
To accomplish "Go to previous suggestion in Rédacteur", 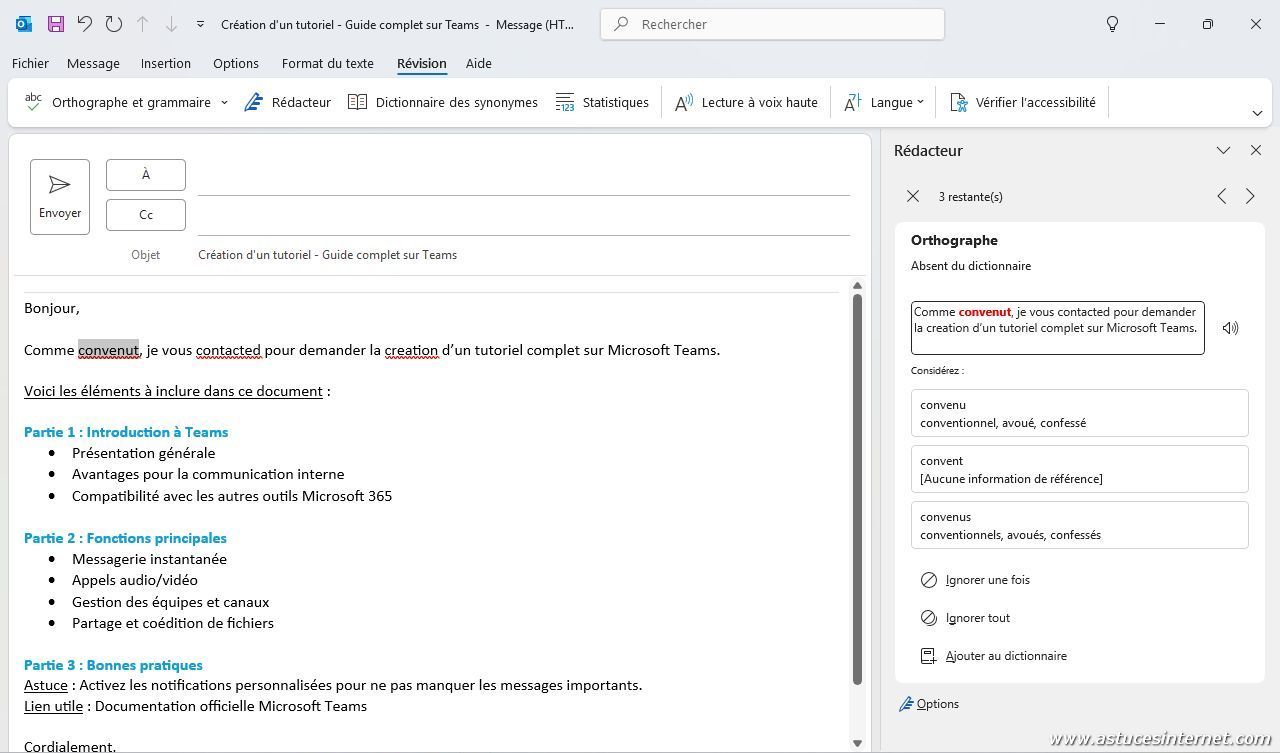I will point(1222,196).
